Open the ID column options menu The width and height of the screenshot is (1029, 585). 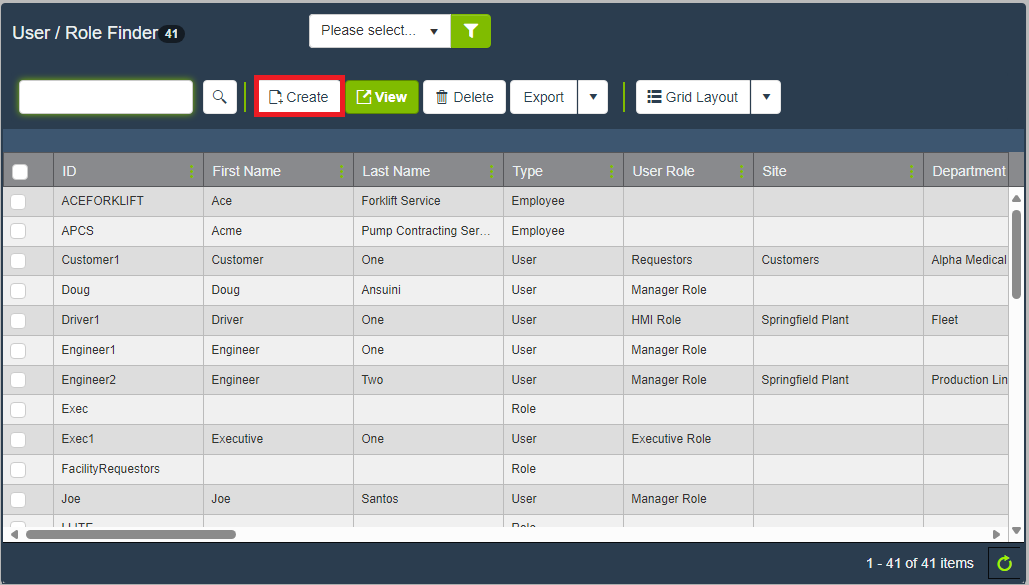click(192, 172)
